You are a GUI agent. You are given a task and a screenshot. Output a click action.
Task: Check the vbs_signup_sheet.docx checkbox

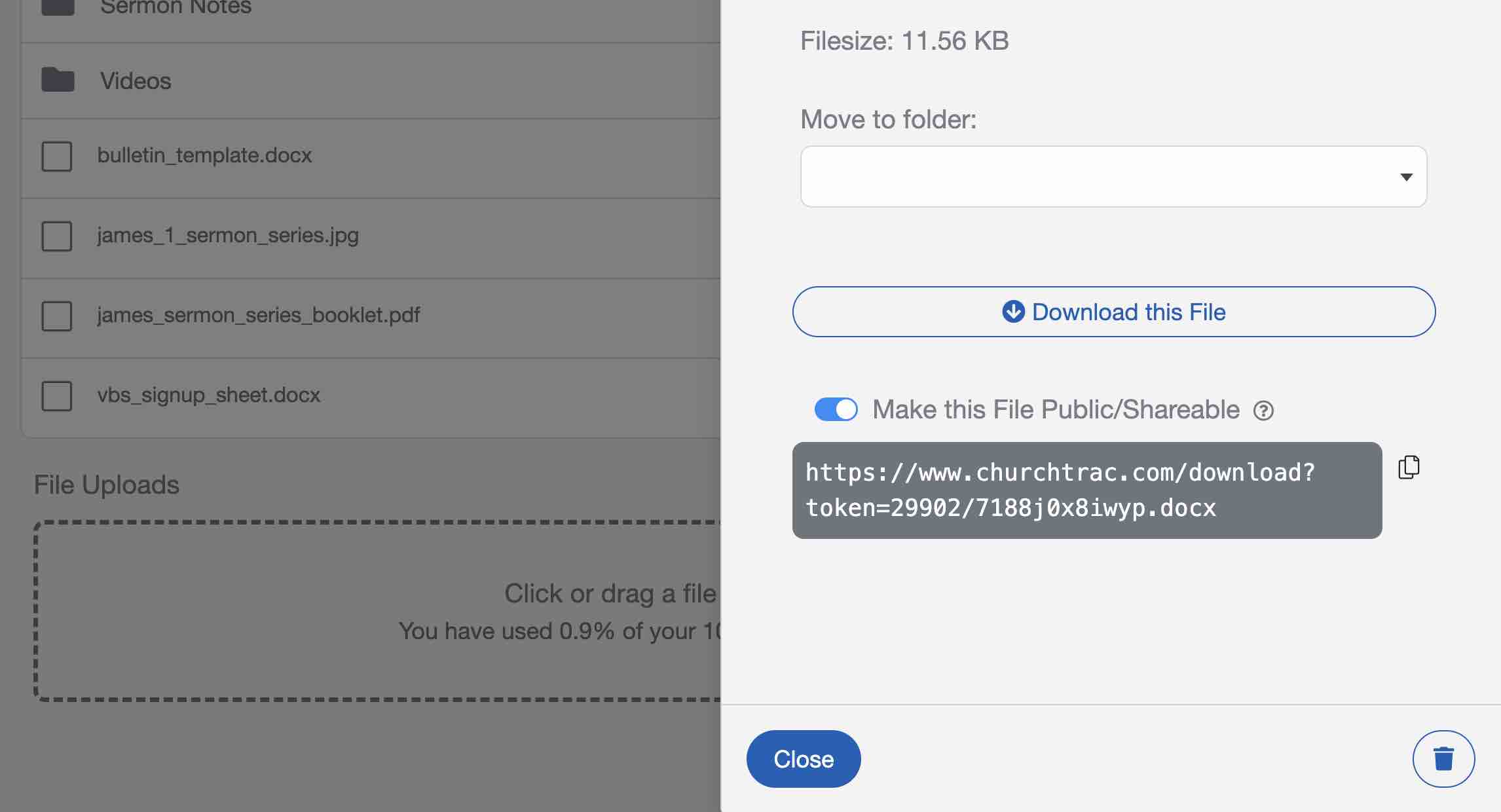[x=57, y=396]
